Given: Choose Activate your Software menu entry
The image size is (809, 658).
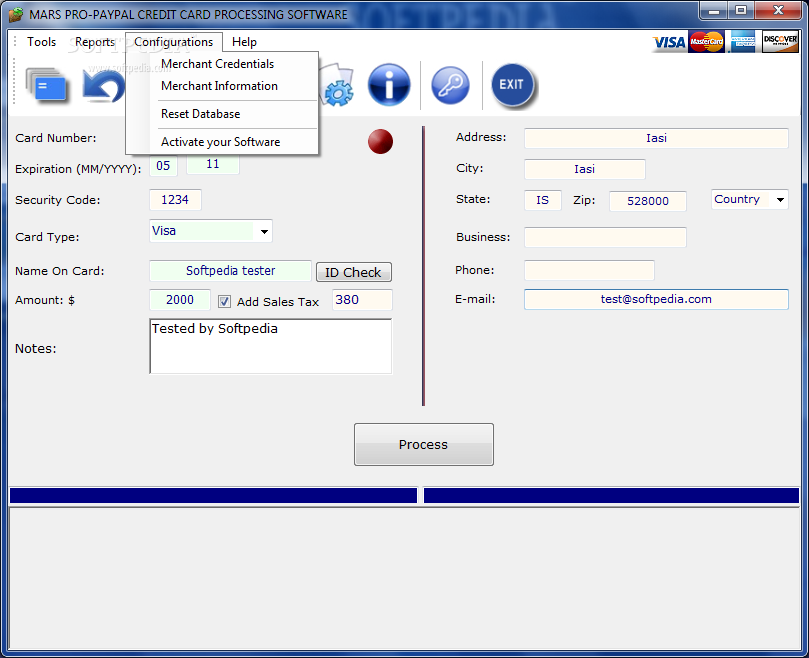Looking at the screenshot, I should [x=222, y=142].
